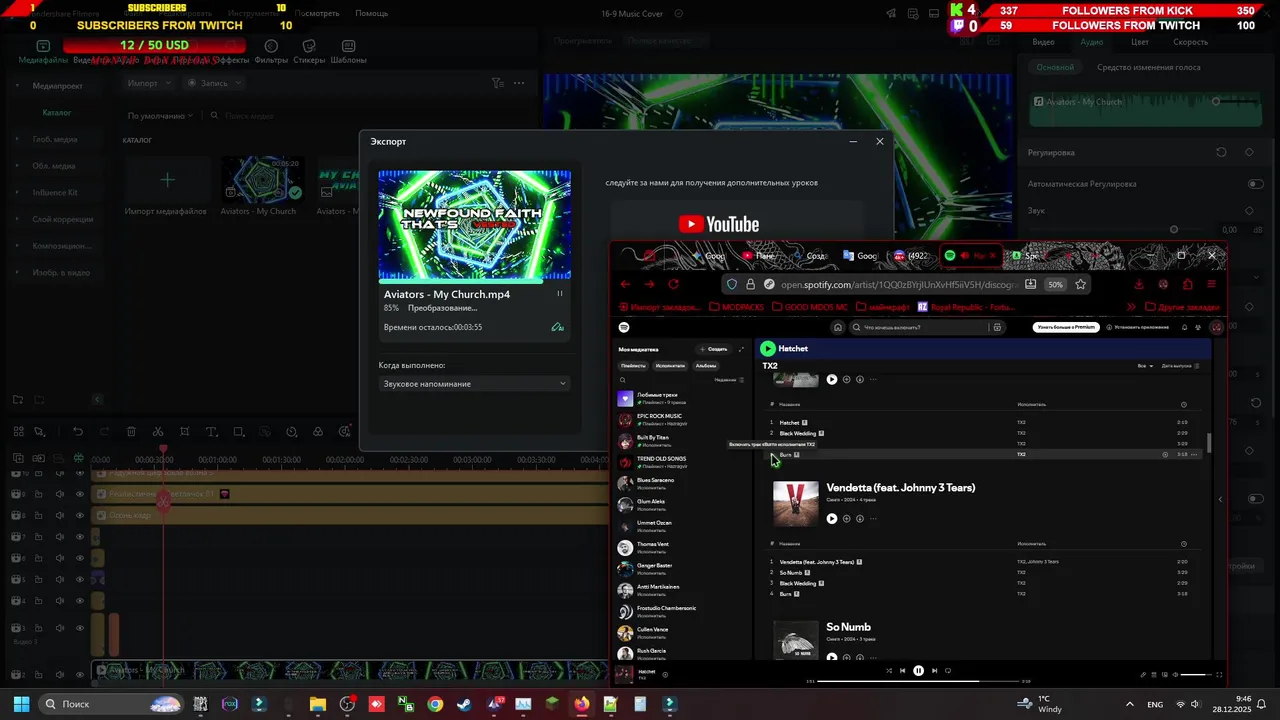The width and height of the screenshot is (1280, 720).
Task: Click the export preview thumbnail
Action: 475,225
